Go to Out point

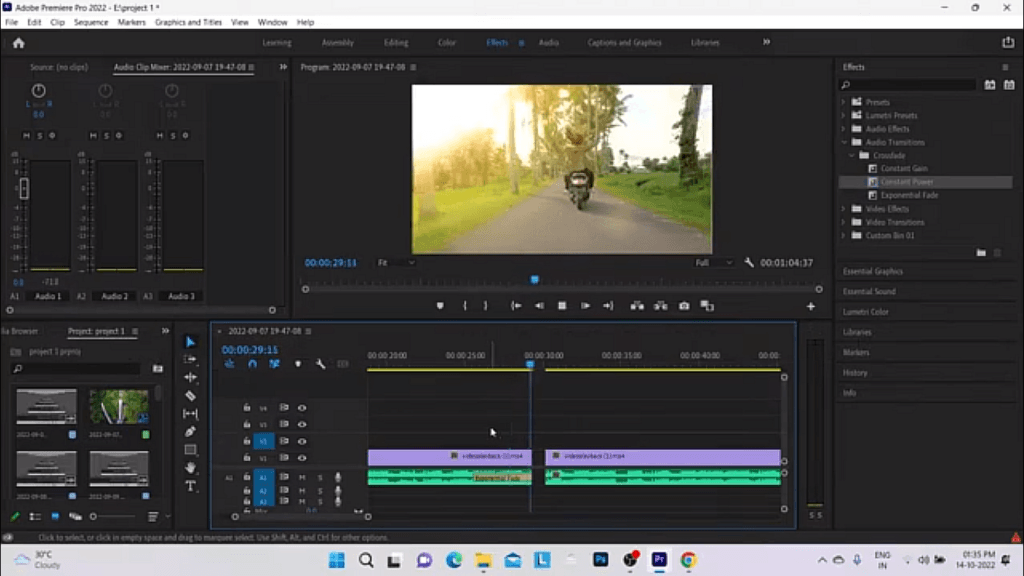point(608,306)
